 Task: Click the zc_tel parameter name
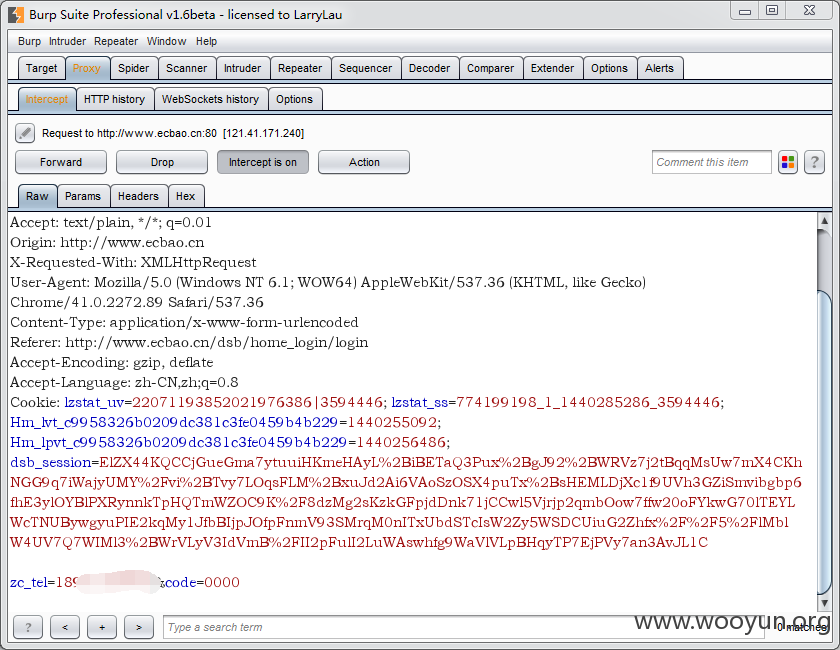click(x=28, y=582)
